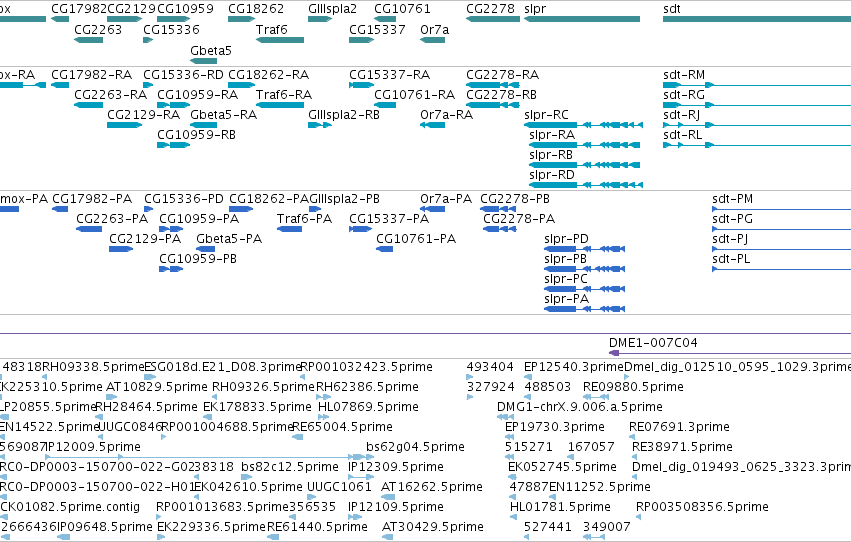Click the CG10761 gene label

coord(402,9)
